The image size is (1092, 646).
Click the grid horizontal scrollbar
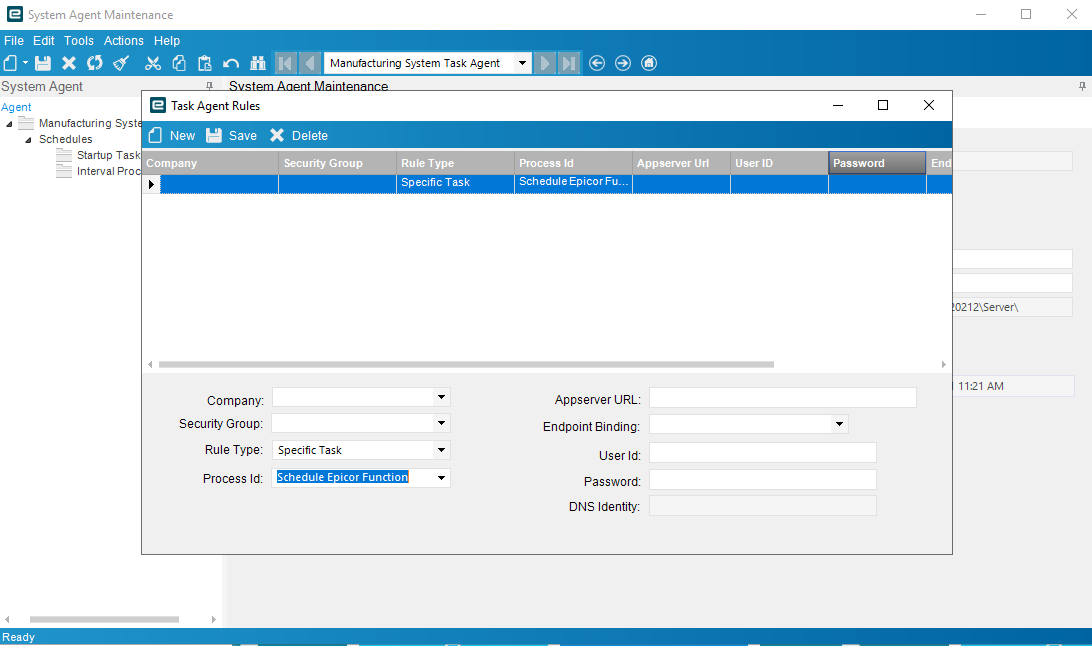pos(466,364)
